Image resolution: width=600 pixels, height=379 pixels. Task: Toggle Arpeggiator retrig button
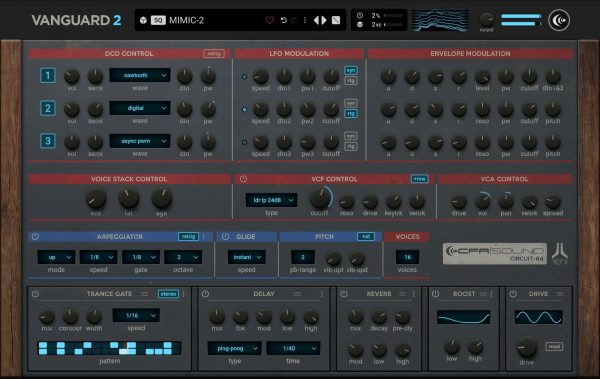tap(188, 237)
